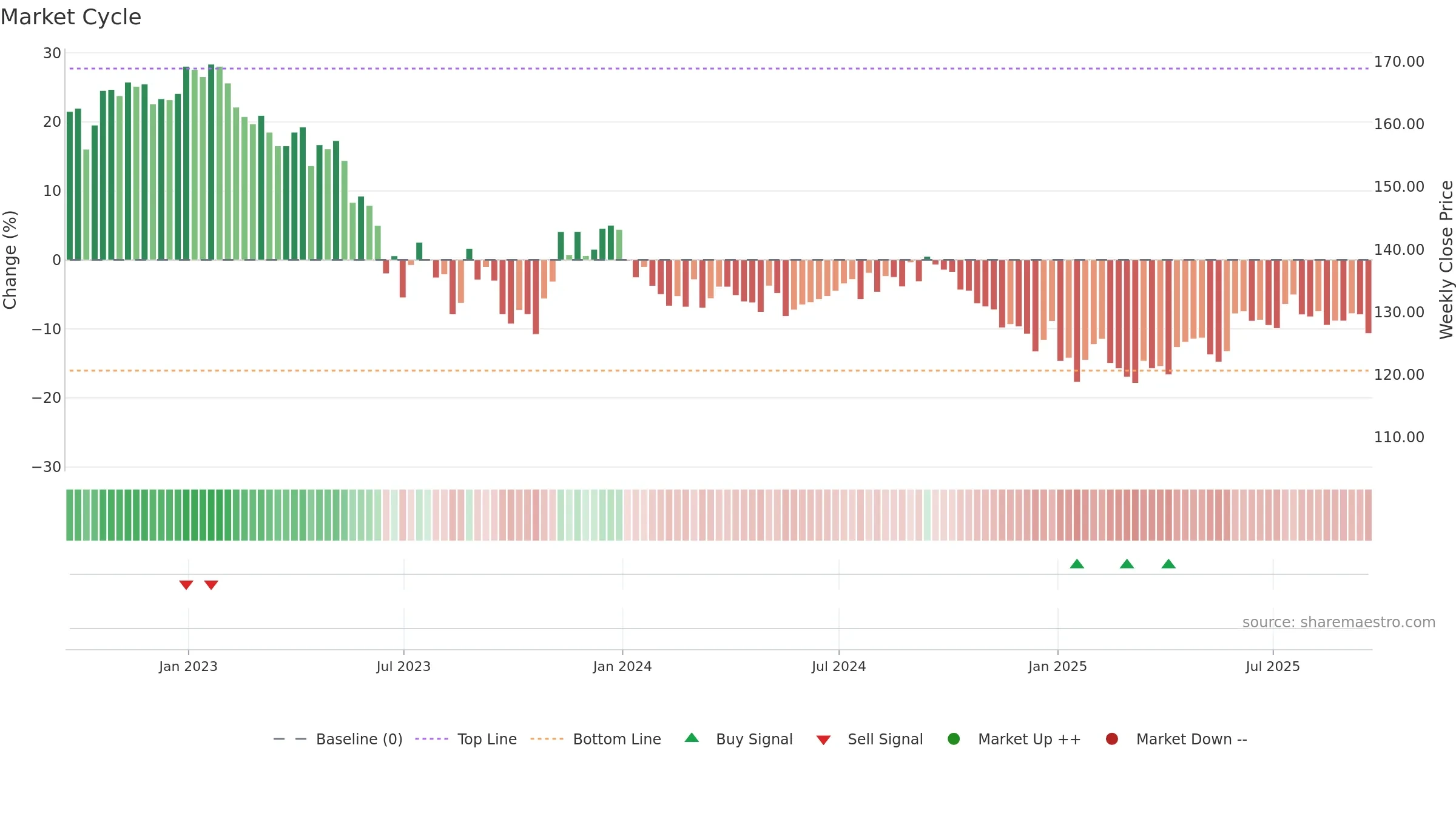Toggle the Baseline (0) legend entry
This screenshot has width=1456, height=819.
pos(338,739)
